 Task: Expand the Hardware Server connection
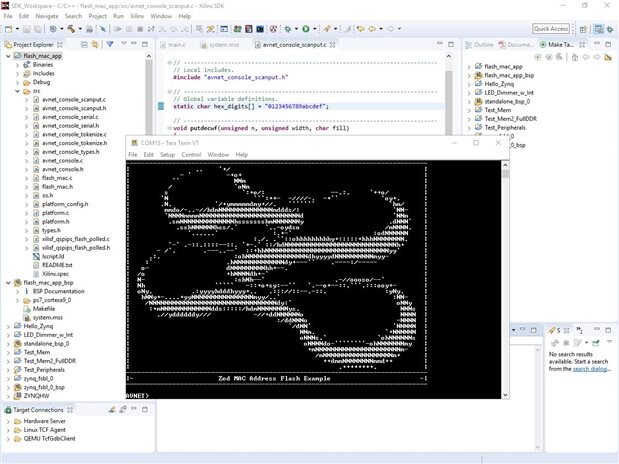pyautogui.click(x=8, y=421)
